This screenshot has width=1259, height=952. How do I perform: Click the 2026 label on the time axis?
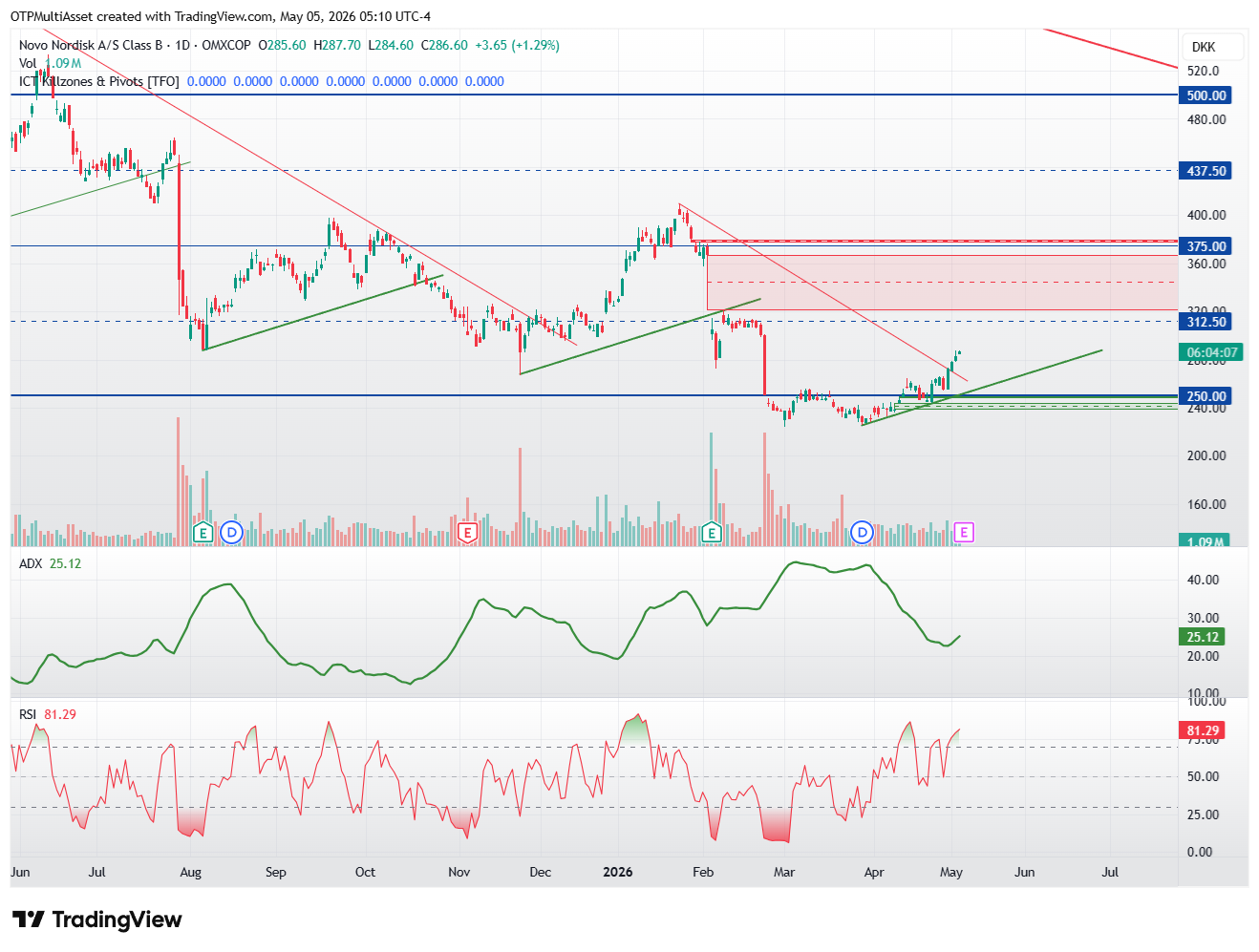[x=618, y=872]
